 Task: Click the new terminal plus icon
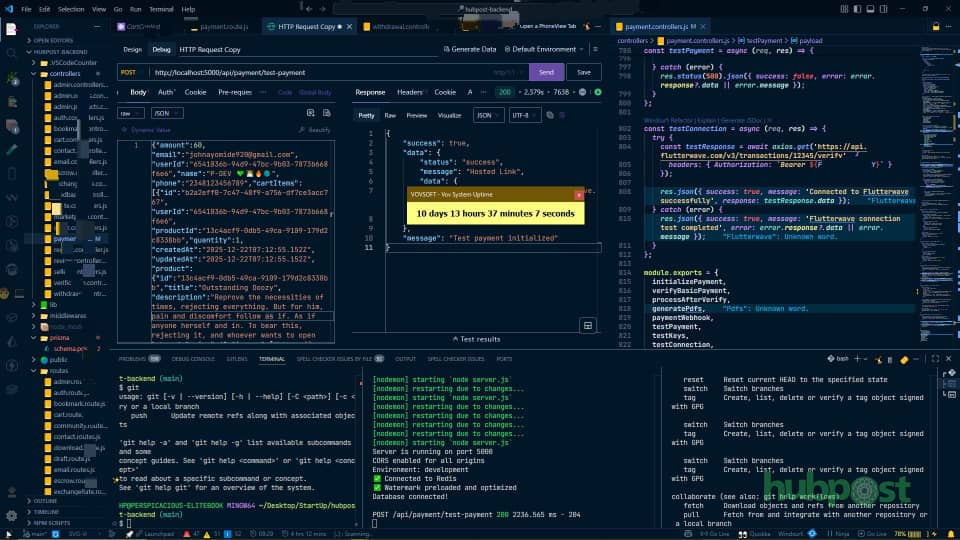857,359
